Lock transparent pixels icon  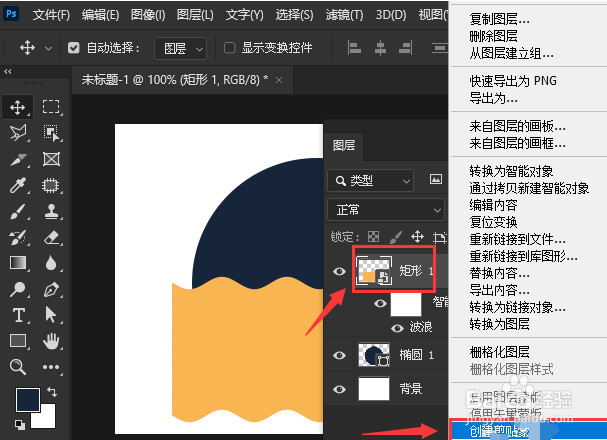[374, 236]
